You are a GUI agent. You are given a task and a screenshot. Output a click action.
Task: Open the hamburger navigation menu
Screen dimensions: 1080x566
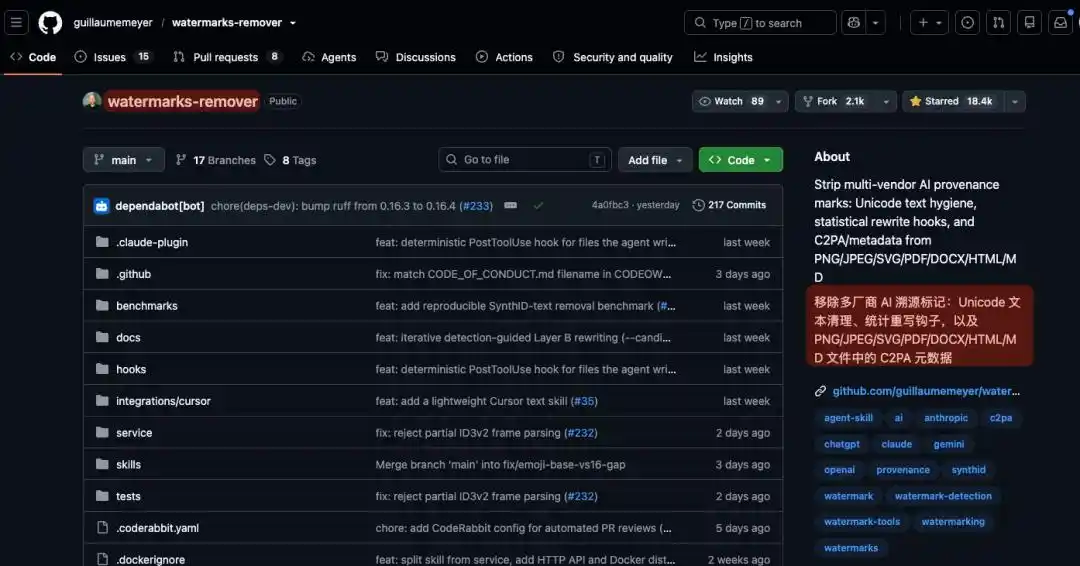coord(17,23)
